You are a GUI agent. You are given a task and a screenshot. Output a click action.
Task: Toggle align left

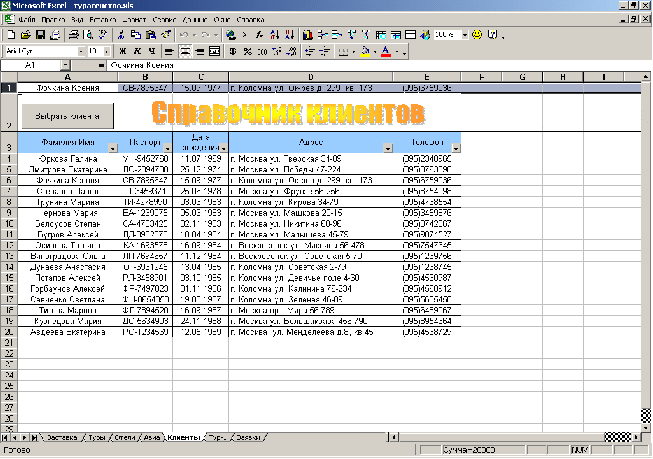coord(169,51)
